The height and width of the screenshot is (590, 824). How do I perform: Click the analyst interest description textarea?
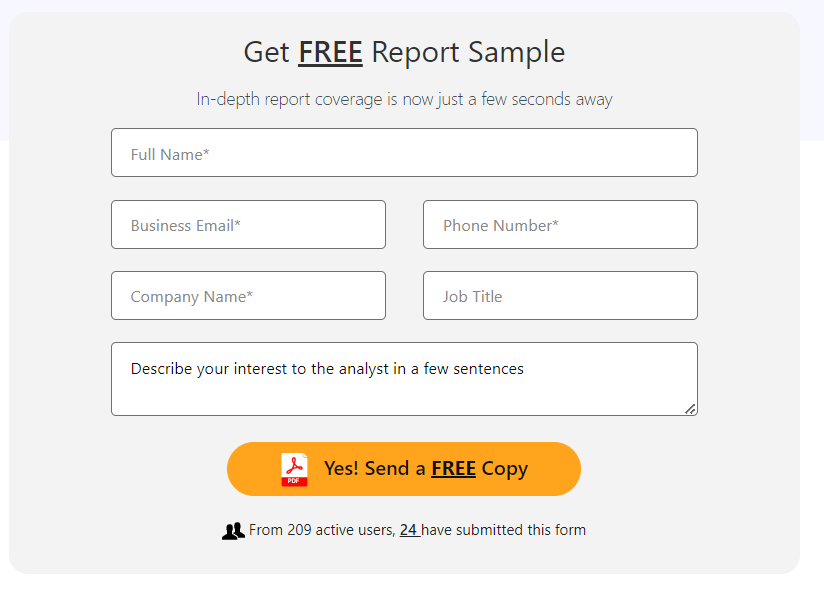tap(404, 379)
